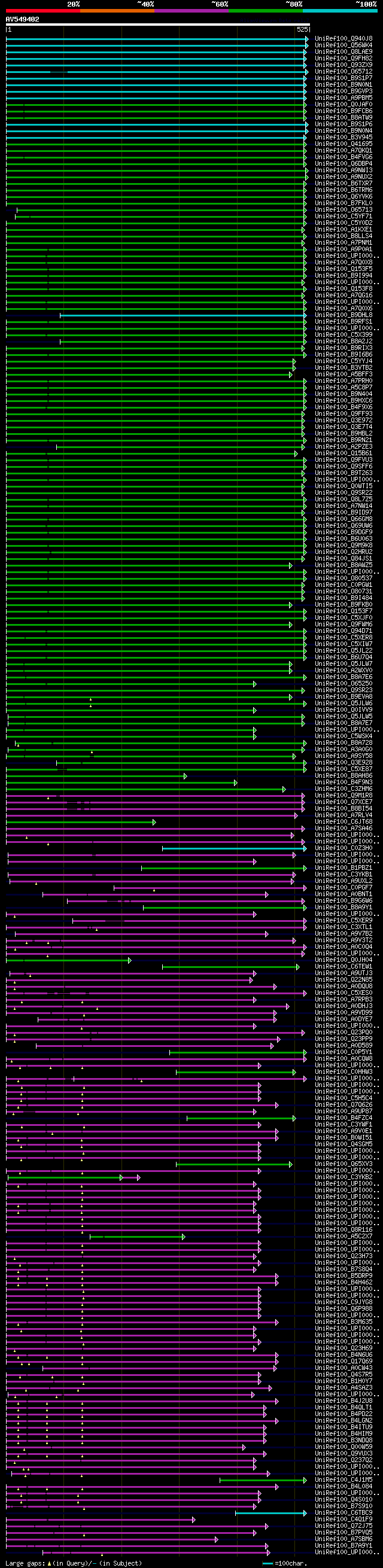Click label UniRef100_C5WSK4
383x1568 pixels.
pos(344,736)
